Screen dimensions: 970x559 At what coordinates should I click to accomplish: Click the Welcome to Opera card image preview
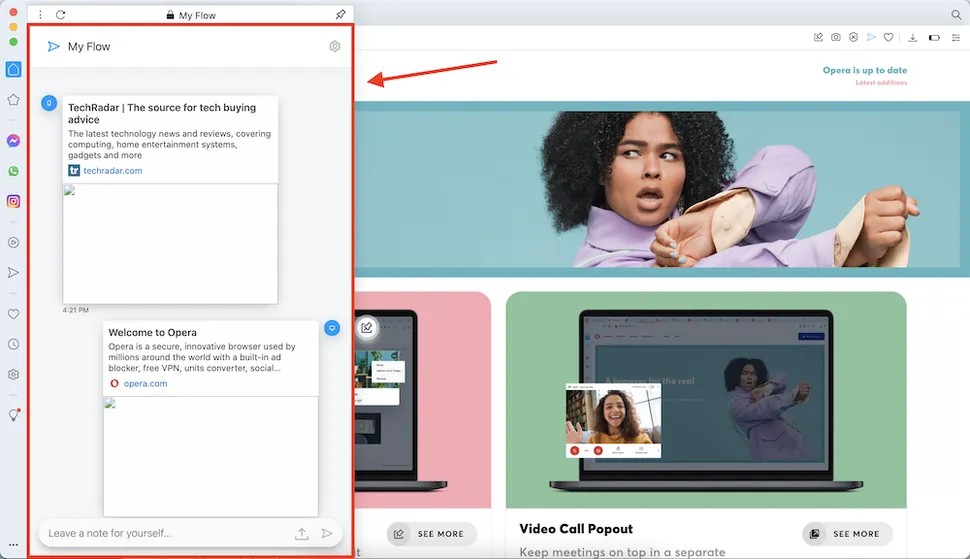tap(210, 456)
